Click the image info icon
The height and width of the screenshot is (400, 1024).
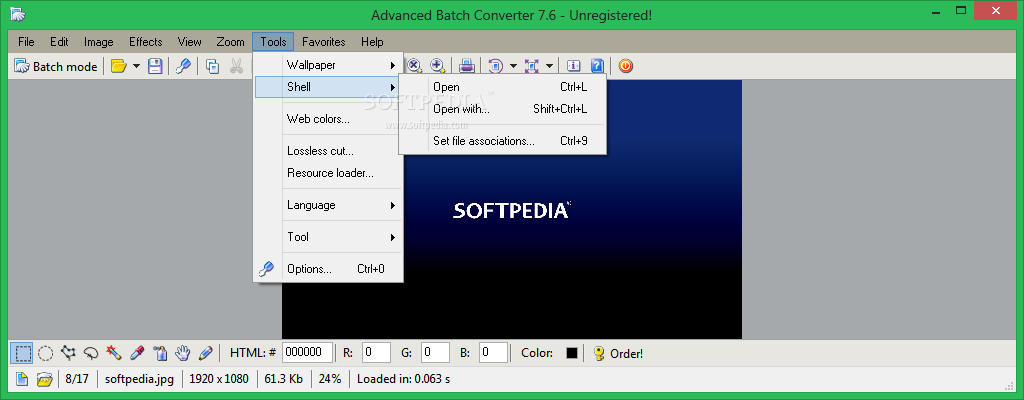(x=573, y=65)
